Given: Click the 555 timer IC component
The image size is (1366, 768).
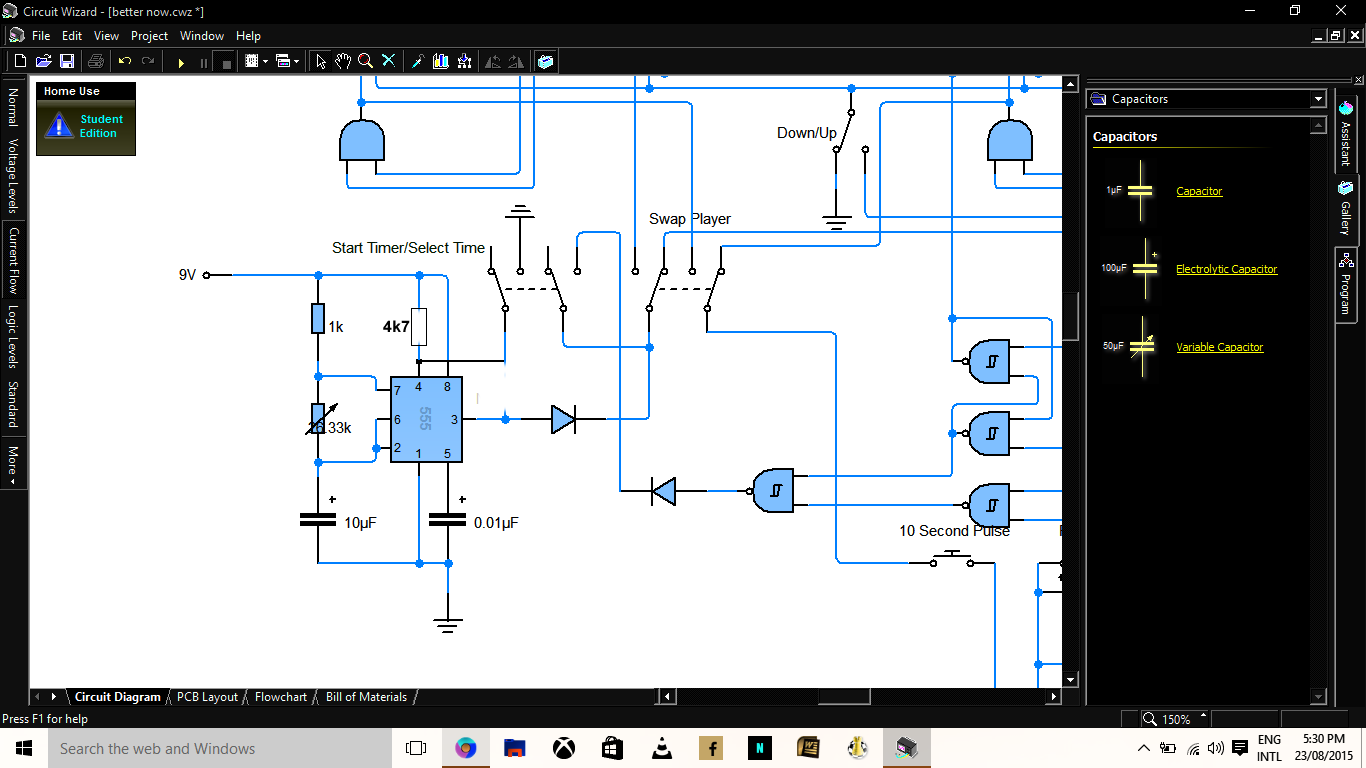Looking at the screenshot, I should tap(426, 419).
